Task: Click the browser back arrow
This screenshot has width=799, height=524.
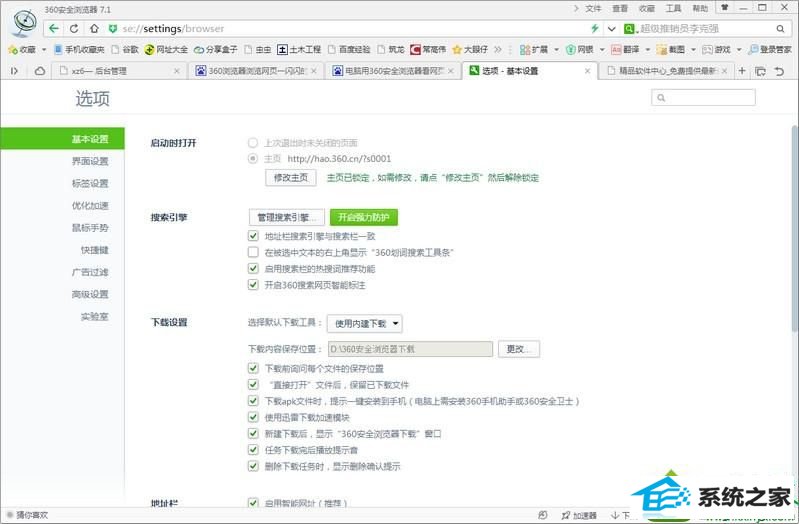Action: pos(54,29)
